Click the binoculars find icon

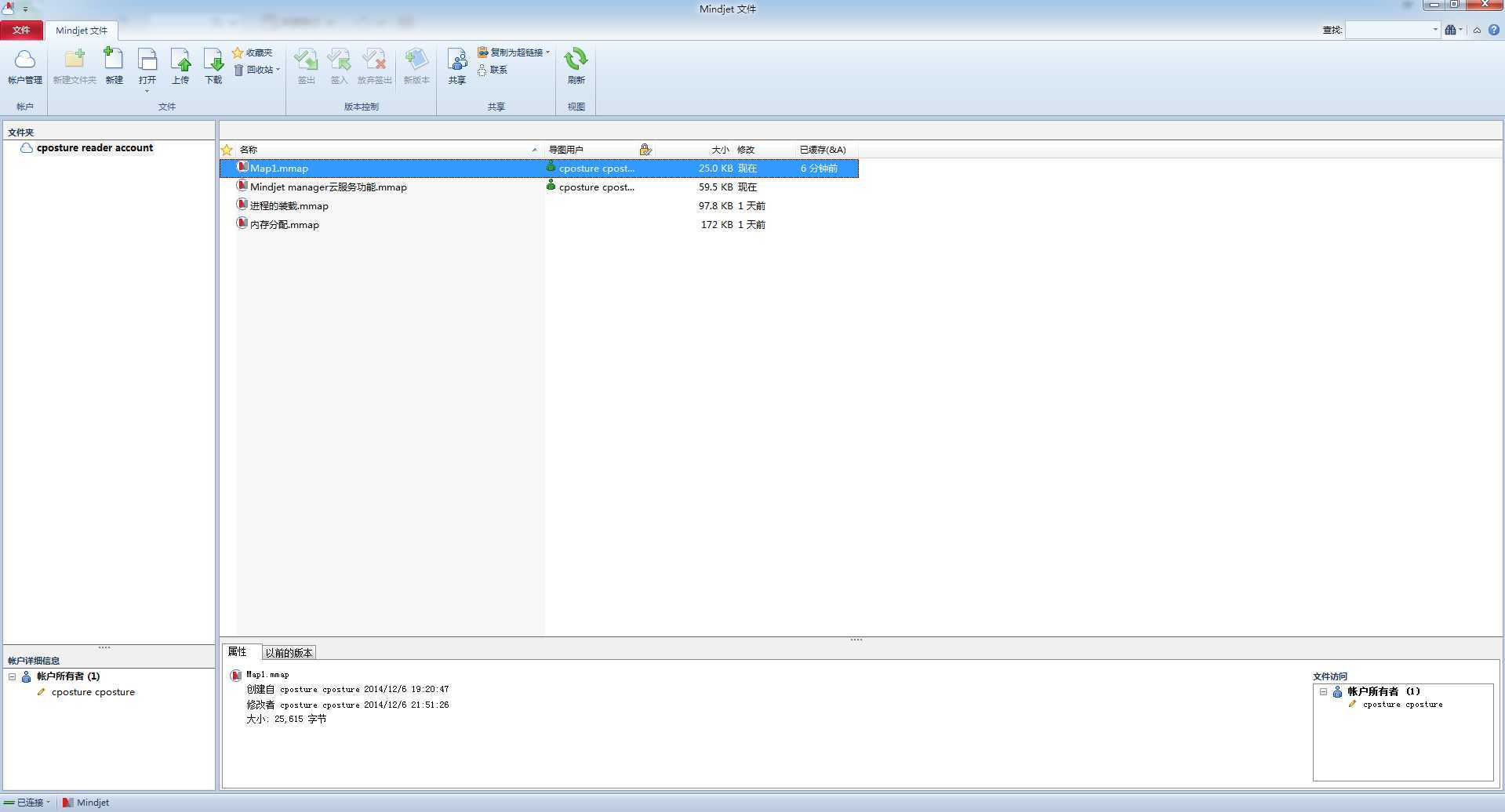(1450, 30)
